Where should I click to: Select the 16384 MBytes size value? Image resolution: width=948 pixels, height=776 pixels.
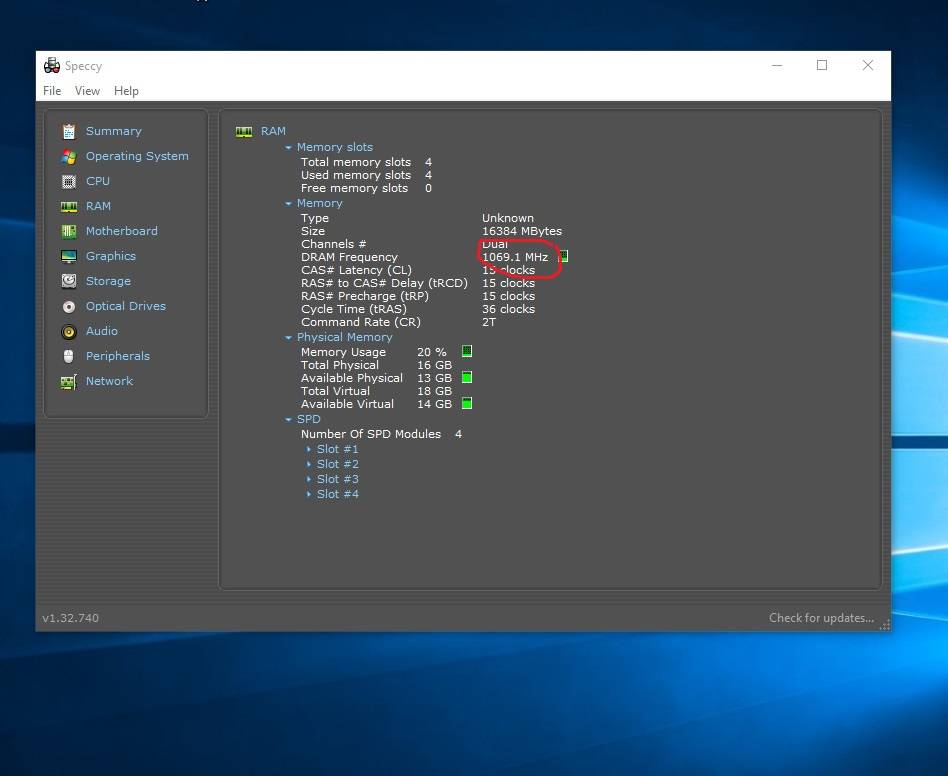point(522,231)
